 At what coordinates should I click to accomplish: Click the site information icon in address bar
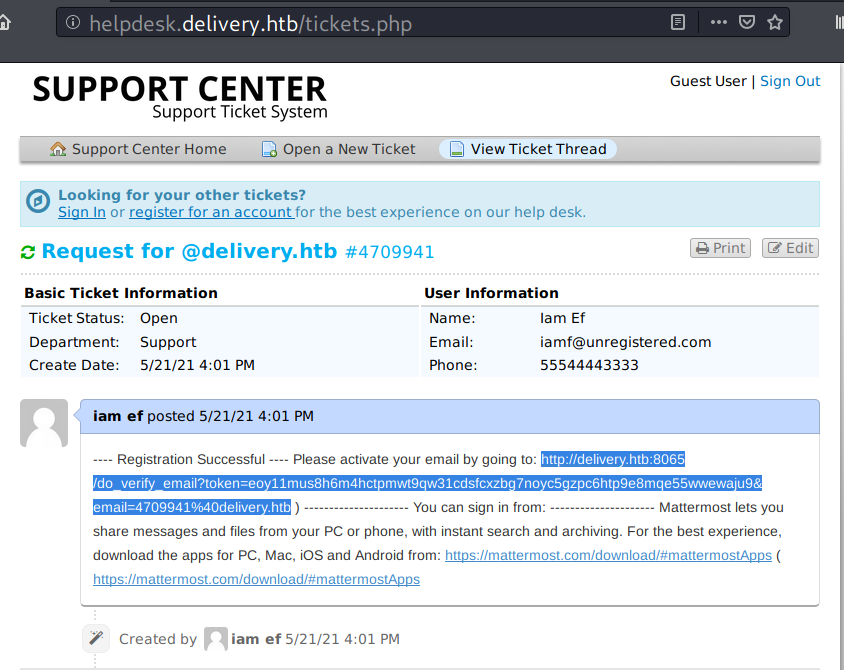coord(73,22)
